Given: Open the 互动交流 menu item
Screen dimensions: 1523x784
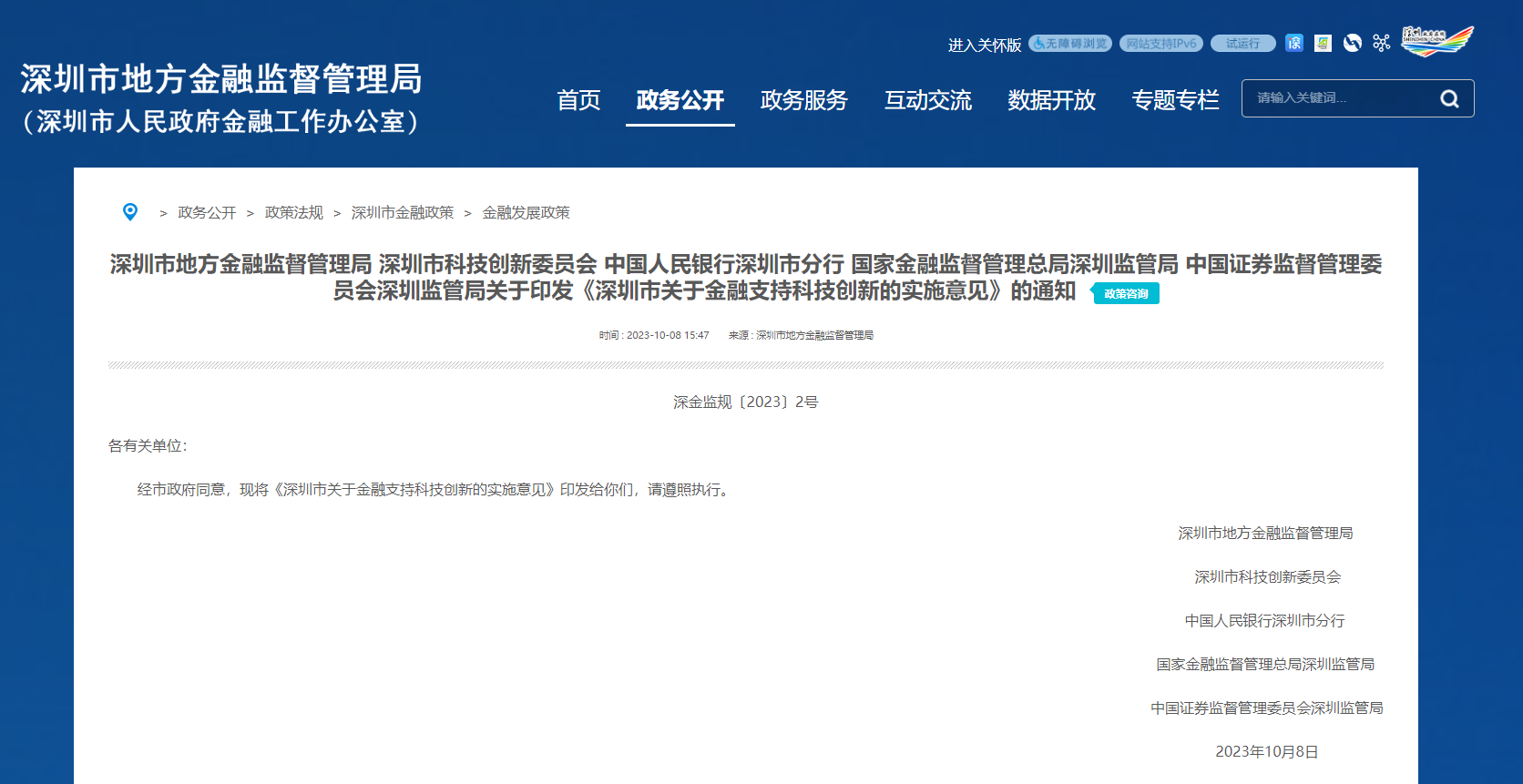Looking at the screenshot, I should coord(928,100).
